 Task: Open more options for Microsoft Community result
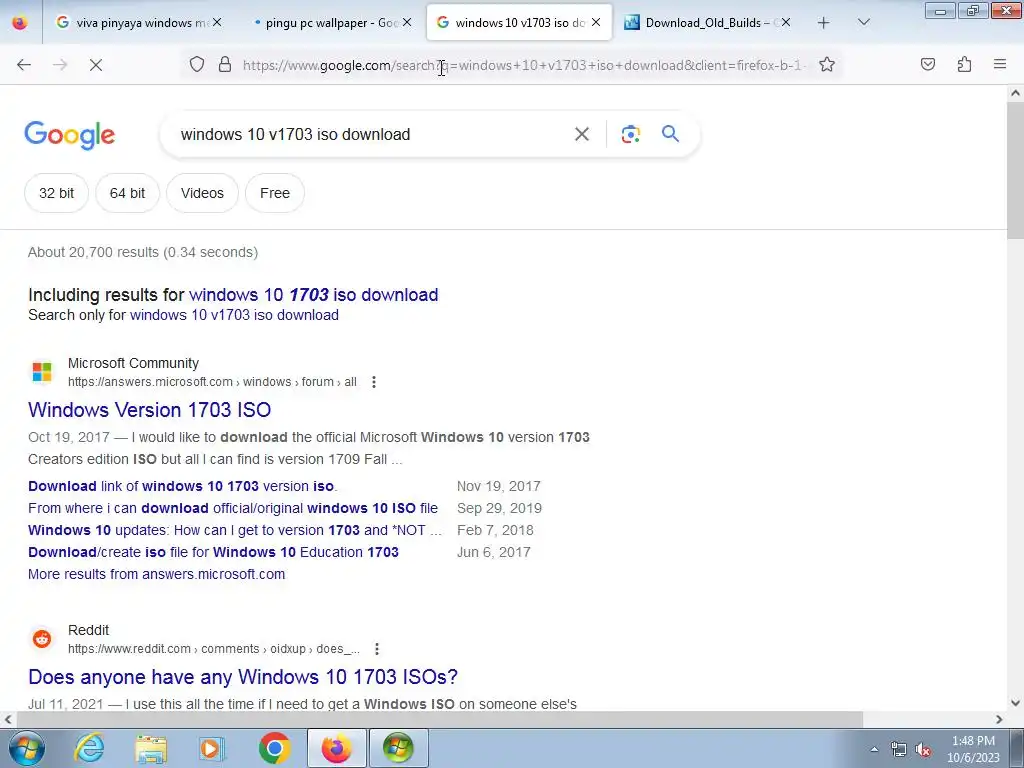pyautogui.click(x=374, y=382)
